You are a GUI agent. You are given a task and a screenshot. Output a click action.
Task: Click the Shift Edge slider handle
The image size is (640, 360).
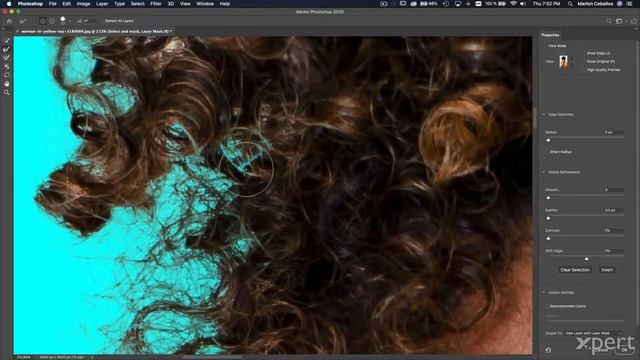coord(587,259)
